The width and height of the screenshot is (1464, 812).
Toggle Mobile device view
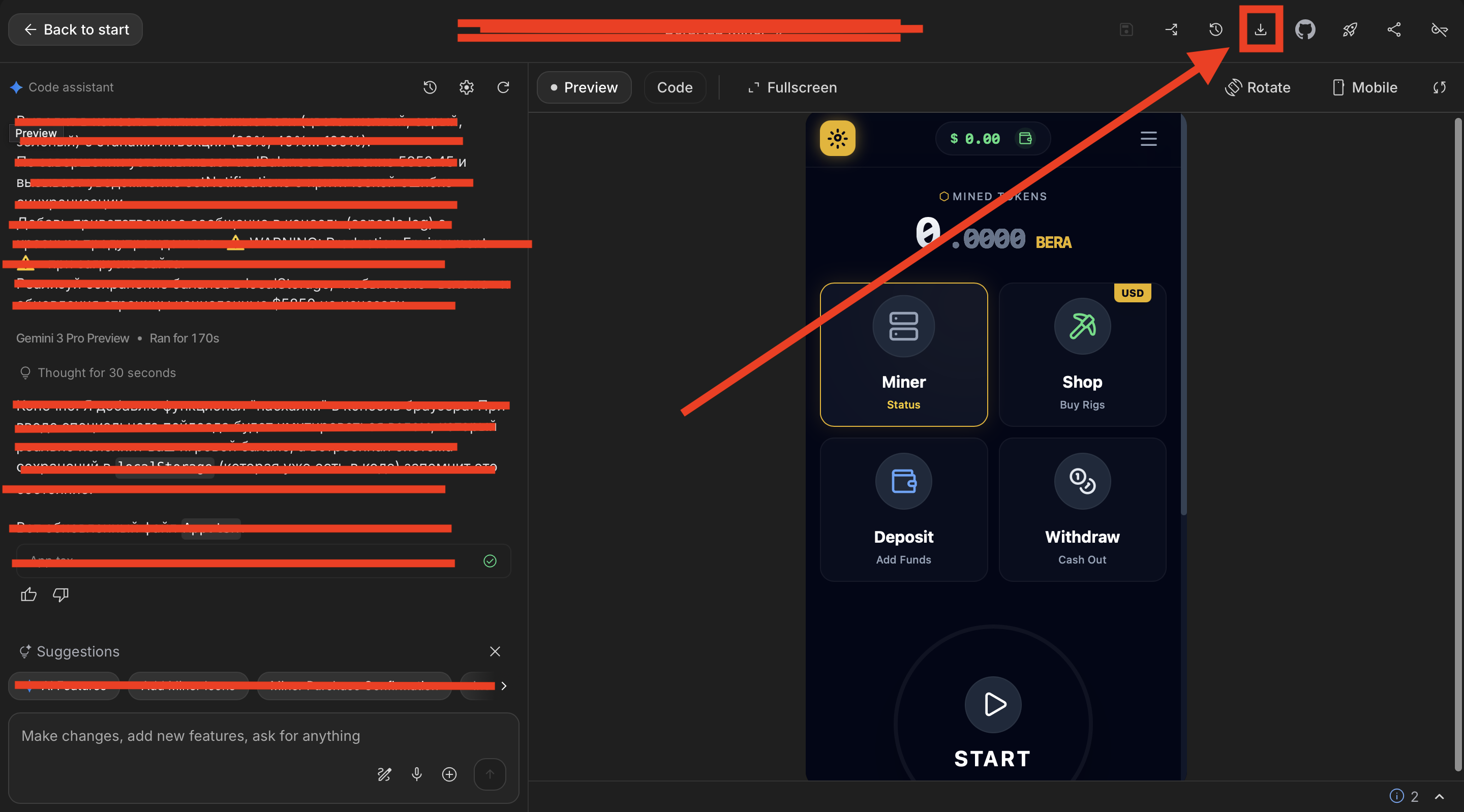point(1364,87)
